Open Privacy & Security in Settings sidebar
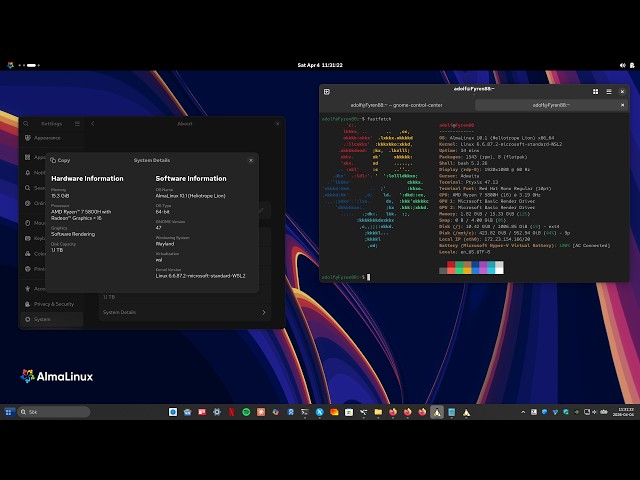The height and width of the screenshot is (480, 640). (x=50, y=304)
